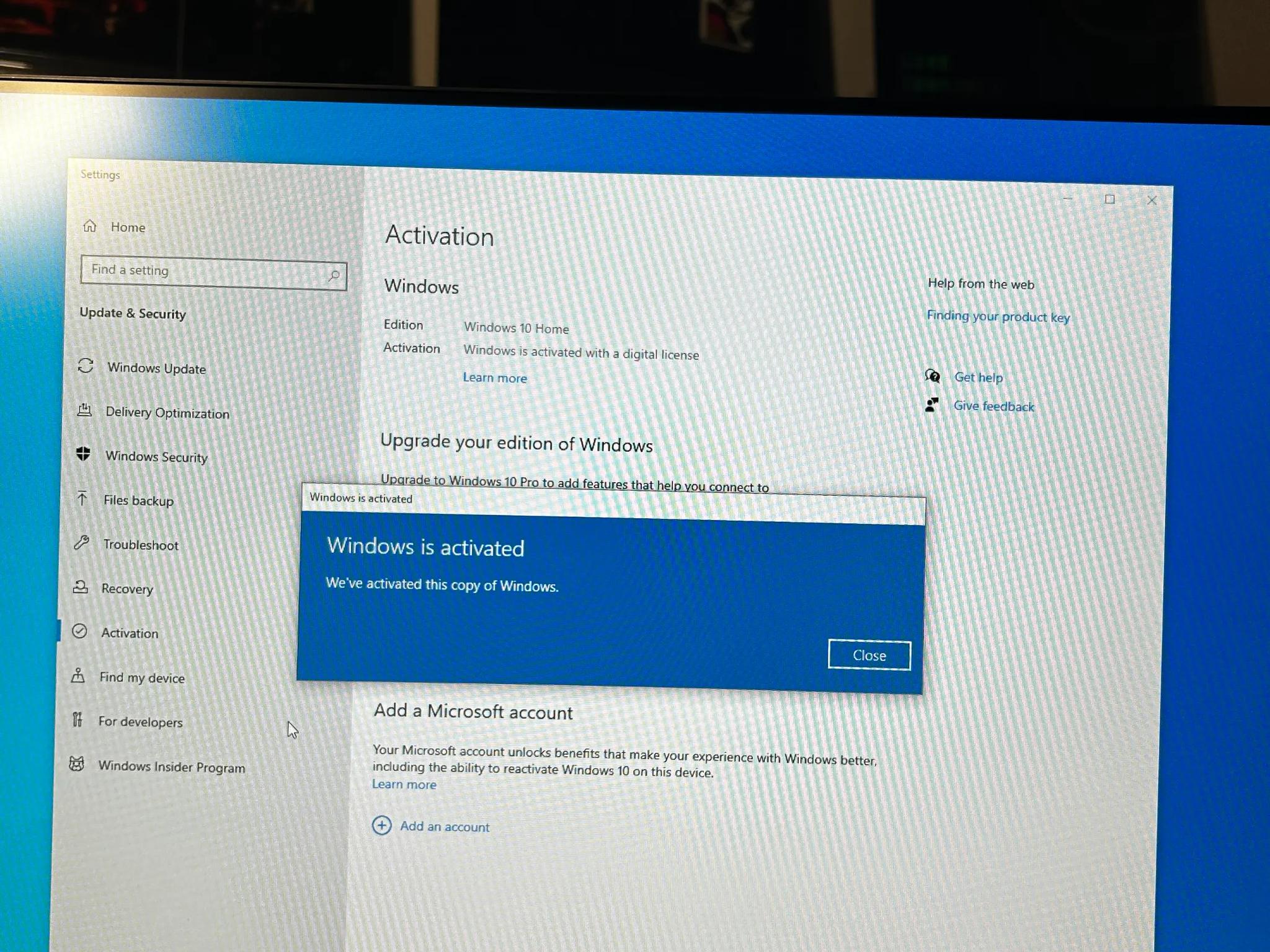The height and width of the screenshot is (952, 1270).
Task: Click the Home house icon
Action: coord(90,226)
